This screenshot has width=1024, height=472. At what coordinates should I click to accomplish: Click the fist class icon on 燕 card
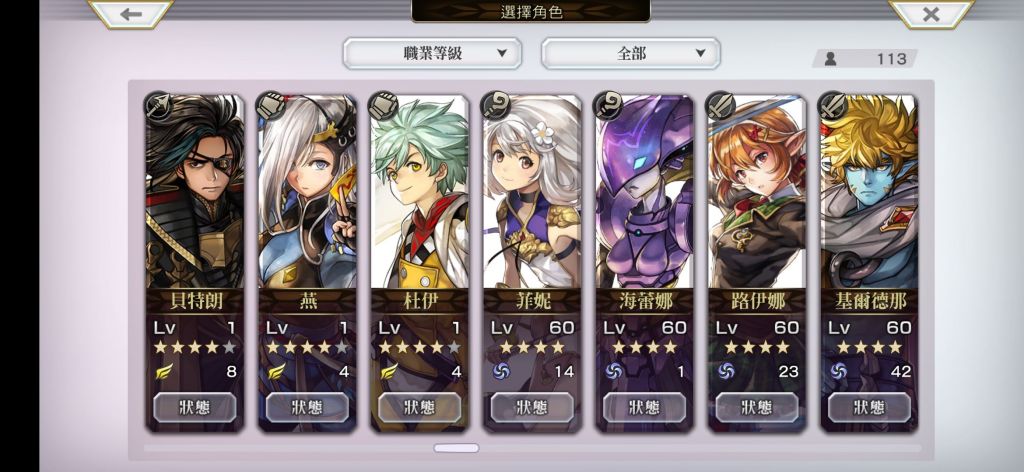point(270,106)
